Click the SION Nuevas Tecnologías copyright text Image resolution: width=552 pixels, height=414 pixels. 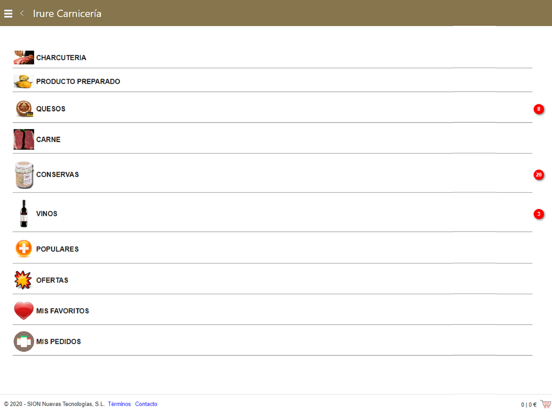point(54,404)
